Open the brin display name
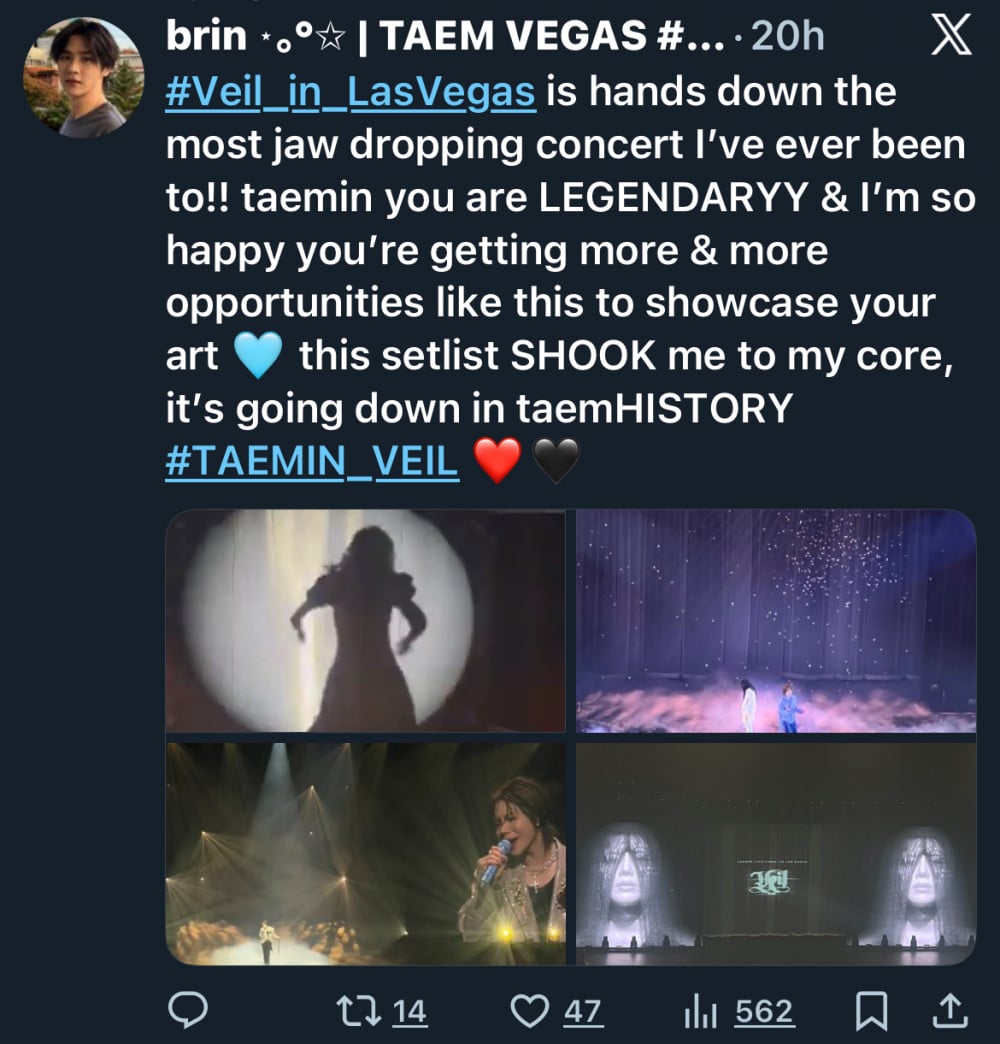This screenshot has width=1000, height=1044. click(205, 36)
